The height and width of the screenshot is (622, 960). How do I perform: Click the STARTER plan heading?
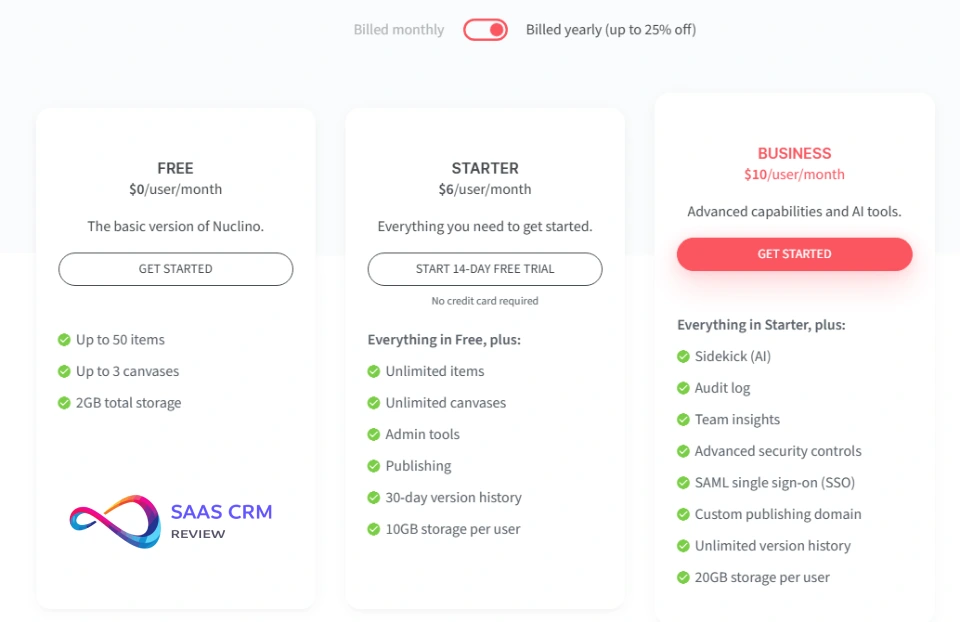coord(485,169)
